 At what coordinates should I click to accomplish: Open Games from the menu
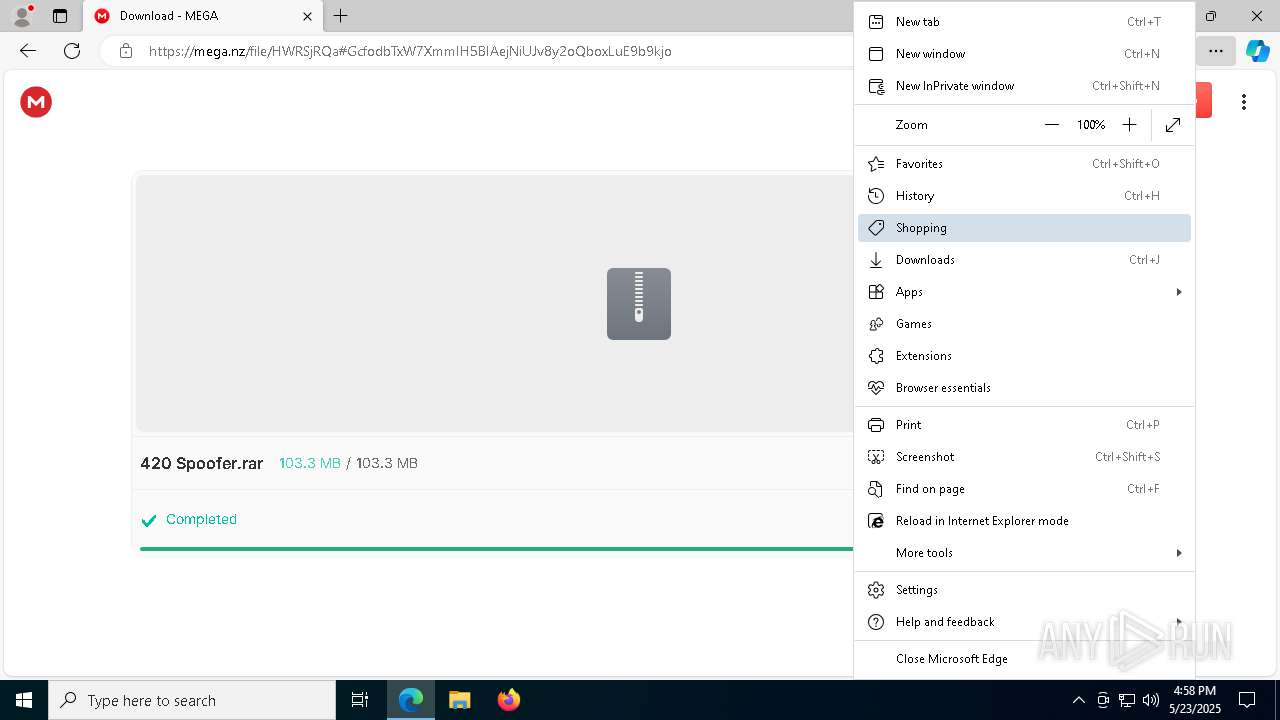coord(1024,324)
